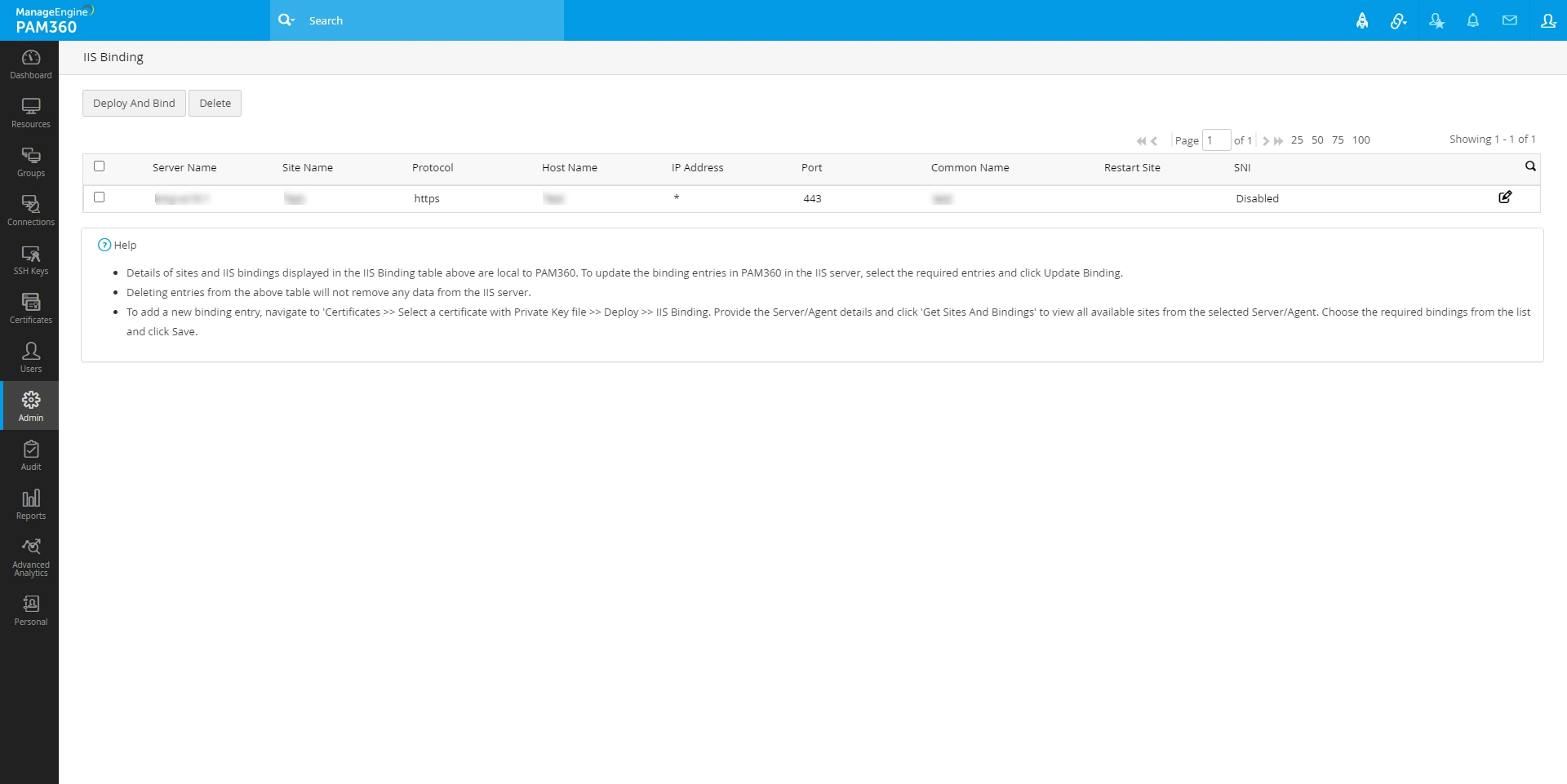
Task: Click the Deploy And Bind button
Action: [x=133, y=103]
